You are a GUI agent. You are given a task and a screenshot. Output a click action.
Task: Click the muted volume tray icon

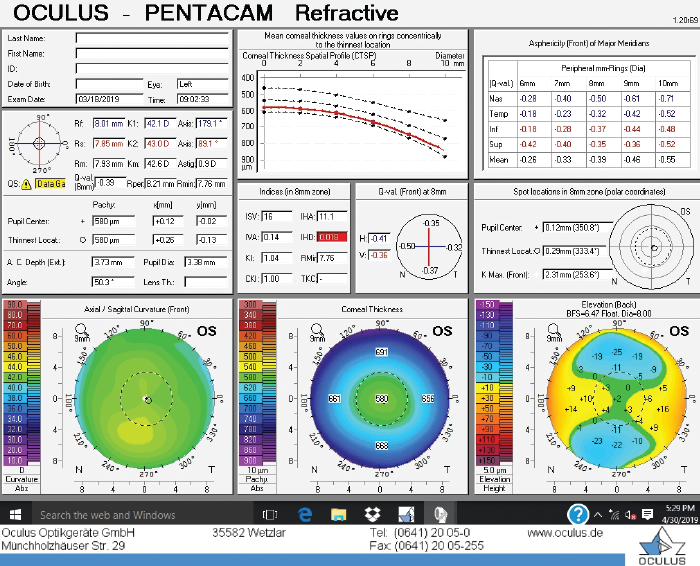click(630, 515)
